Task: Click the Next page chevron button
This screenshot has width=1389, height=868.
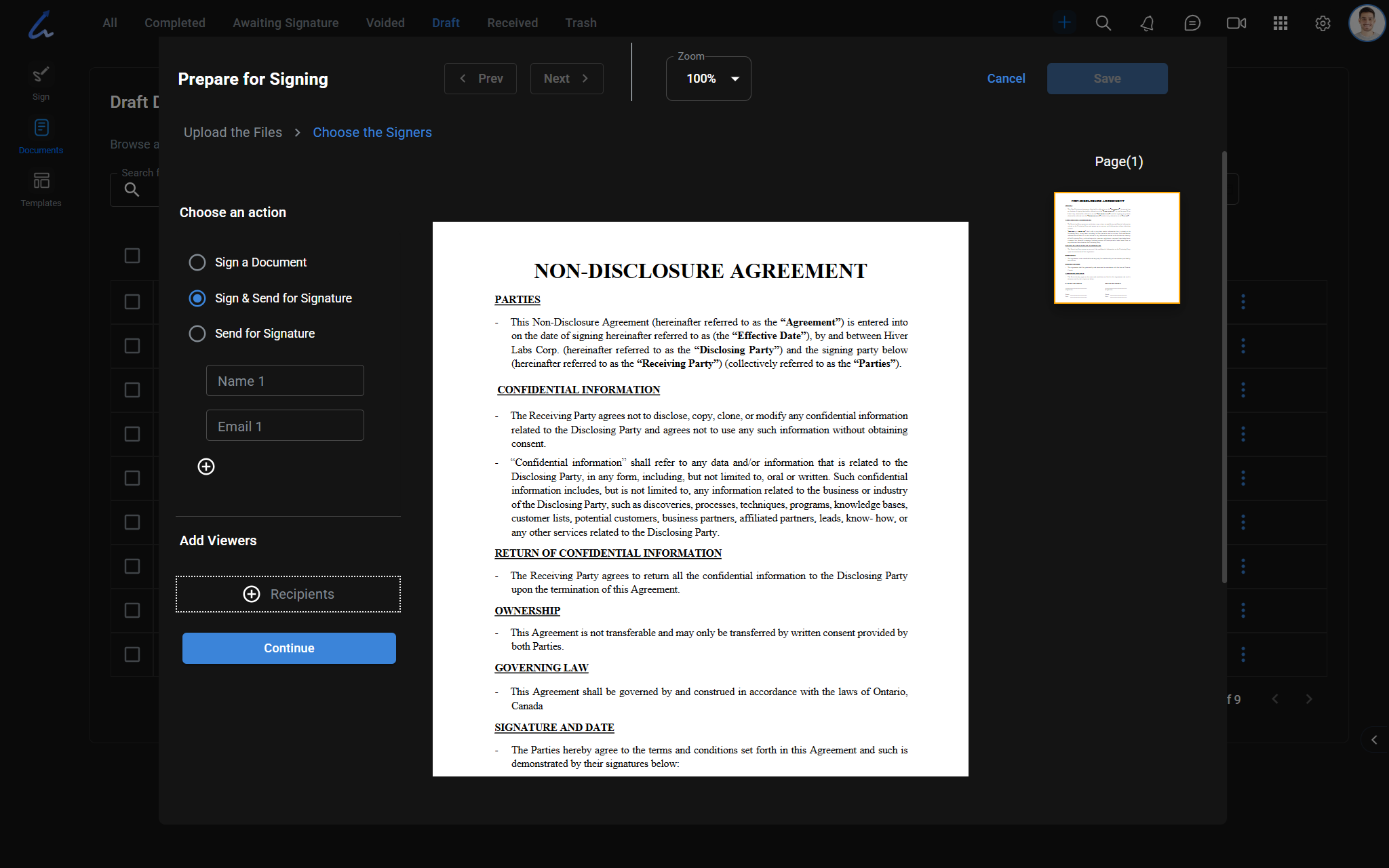Action: (566, 79)
